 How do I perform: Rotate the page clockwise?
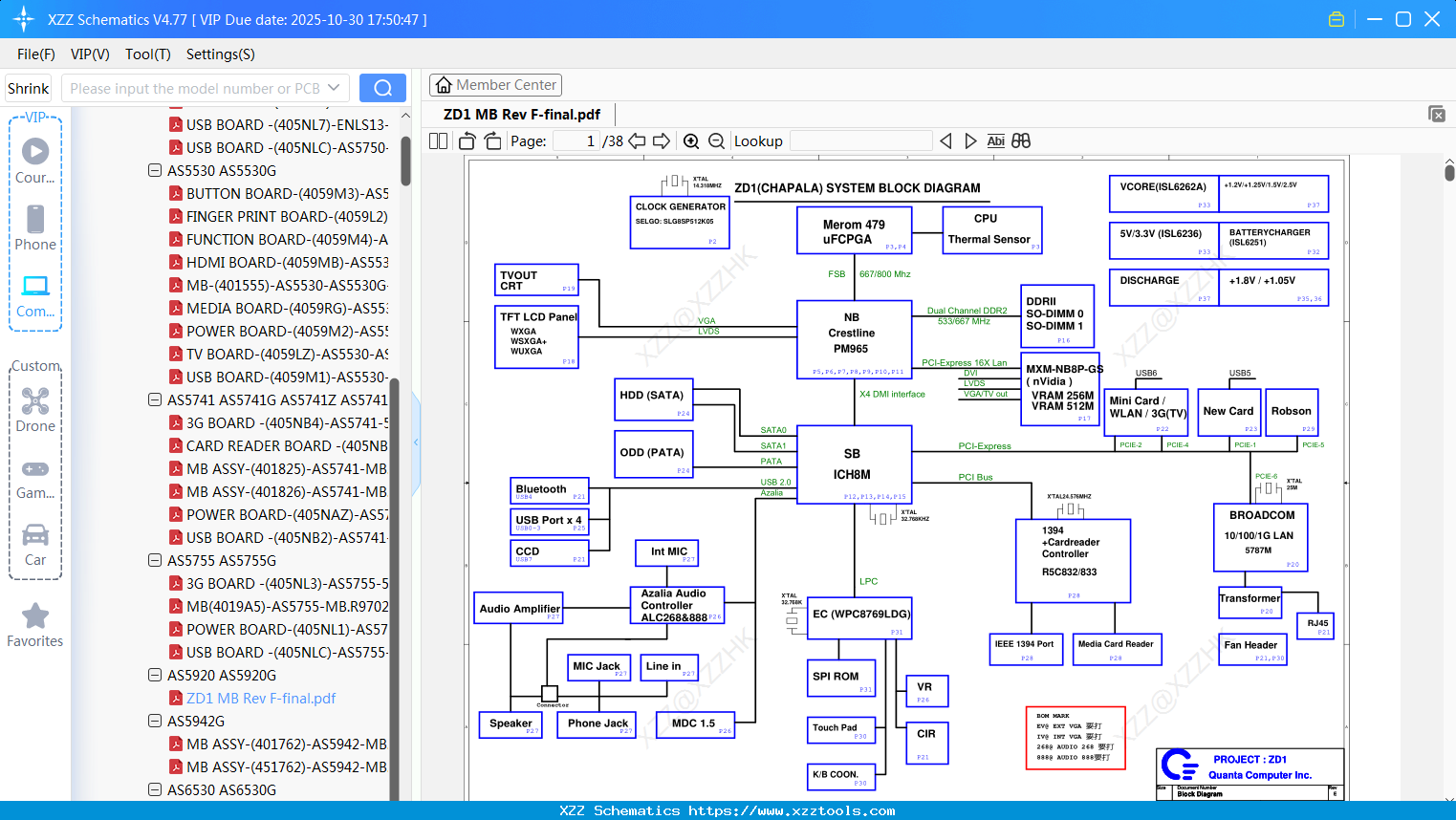492,141
